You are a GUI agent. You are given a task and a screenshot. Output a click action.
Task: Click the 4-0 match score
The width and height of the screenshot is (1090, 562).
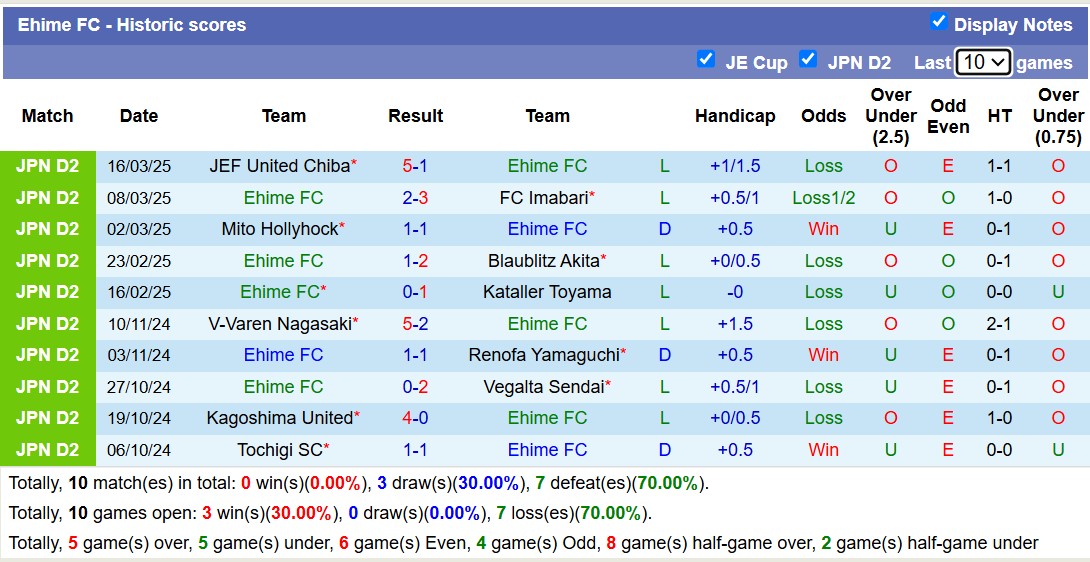click(415, 418)
